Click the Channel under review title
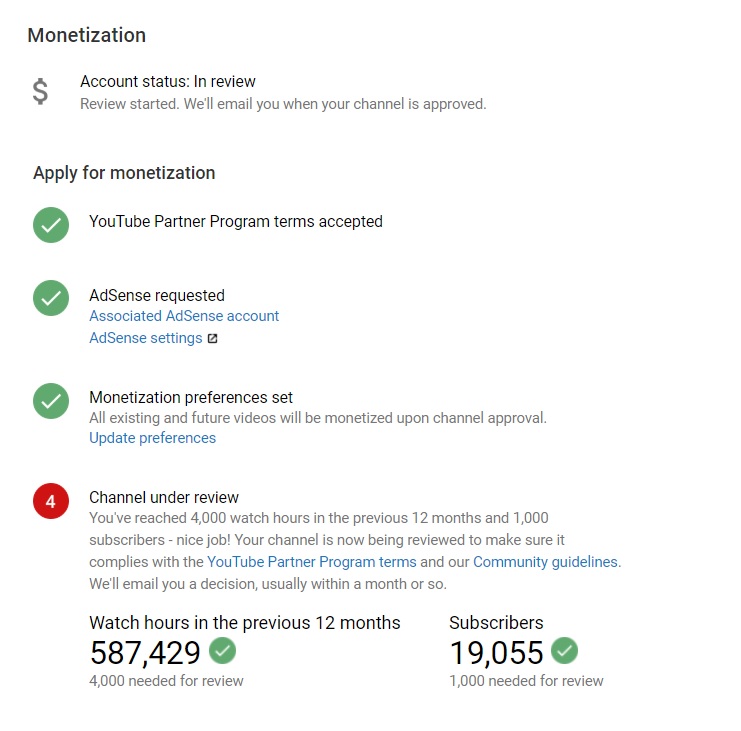The image size is (741, 731). [164, 498]
